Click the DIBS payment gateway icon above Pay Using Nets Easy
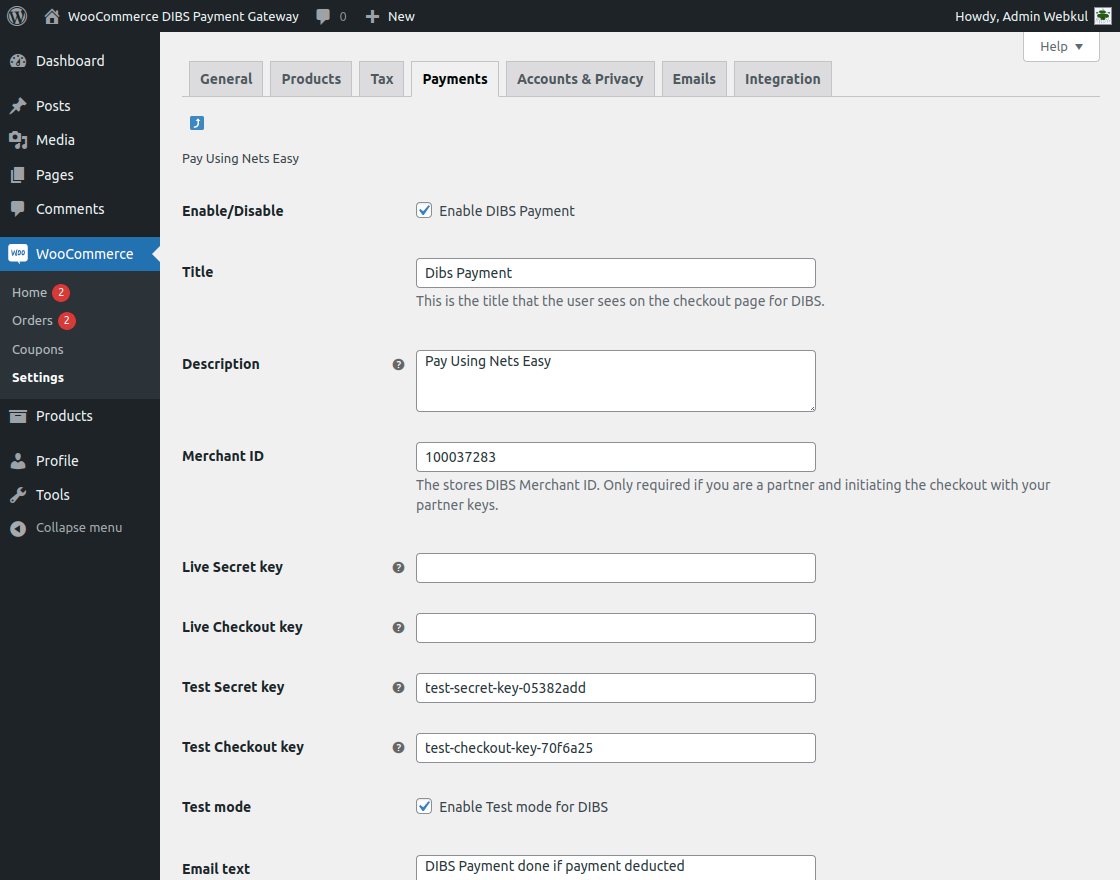Image resolution: width=1120 pixels, height=880 pixels. (x=196, y=122)
